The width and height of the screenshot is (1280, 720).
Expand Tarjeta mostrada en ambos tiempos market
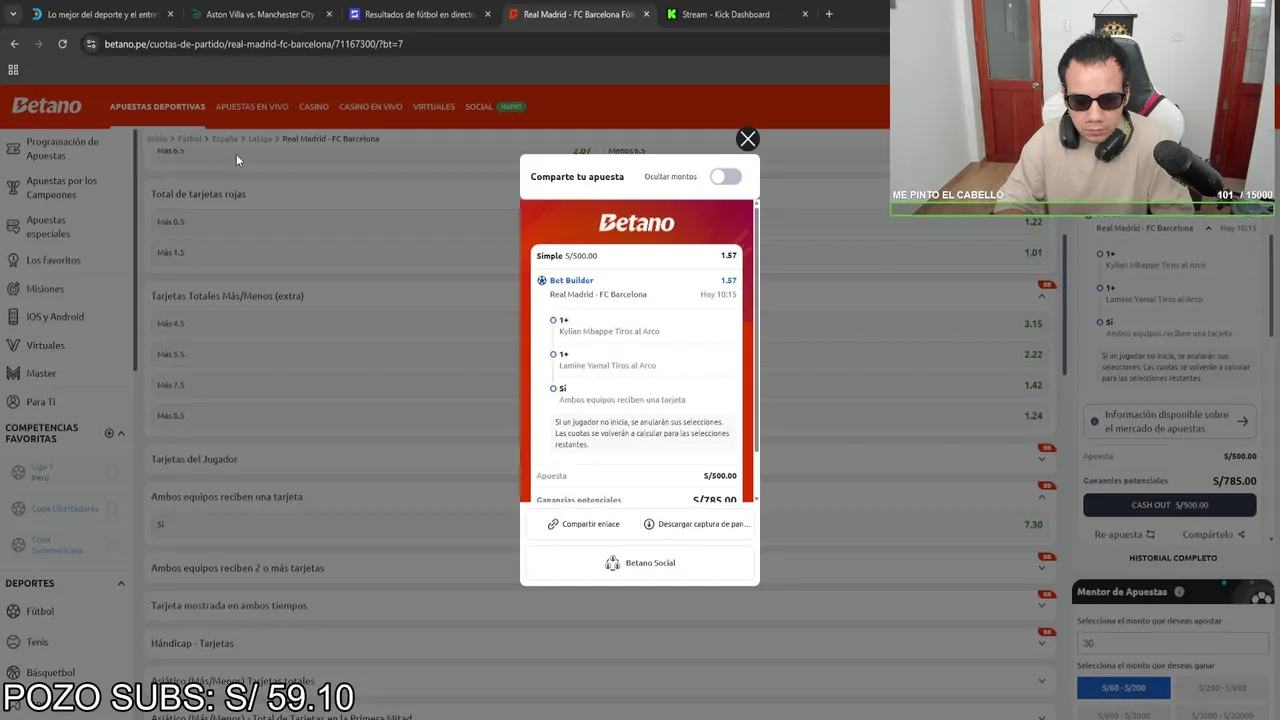pos(1042,606)
